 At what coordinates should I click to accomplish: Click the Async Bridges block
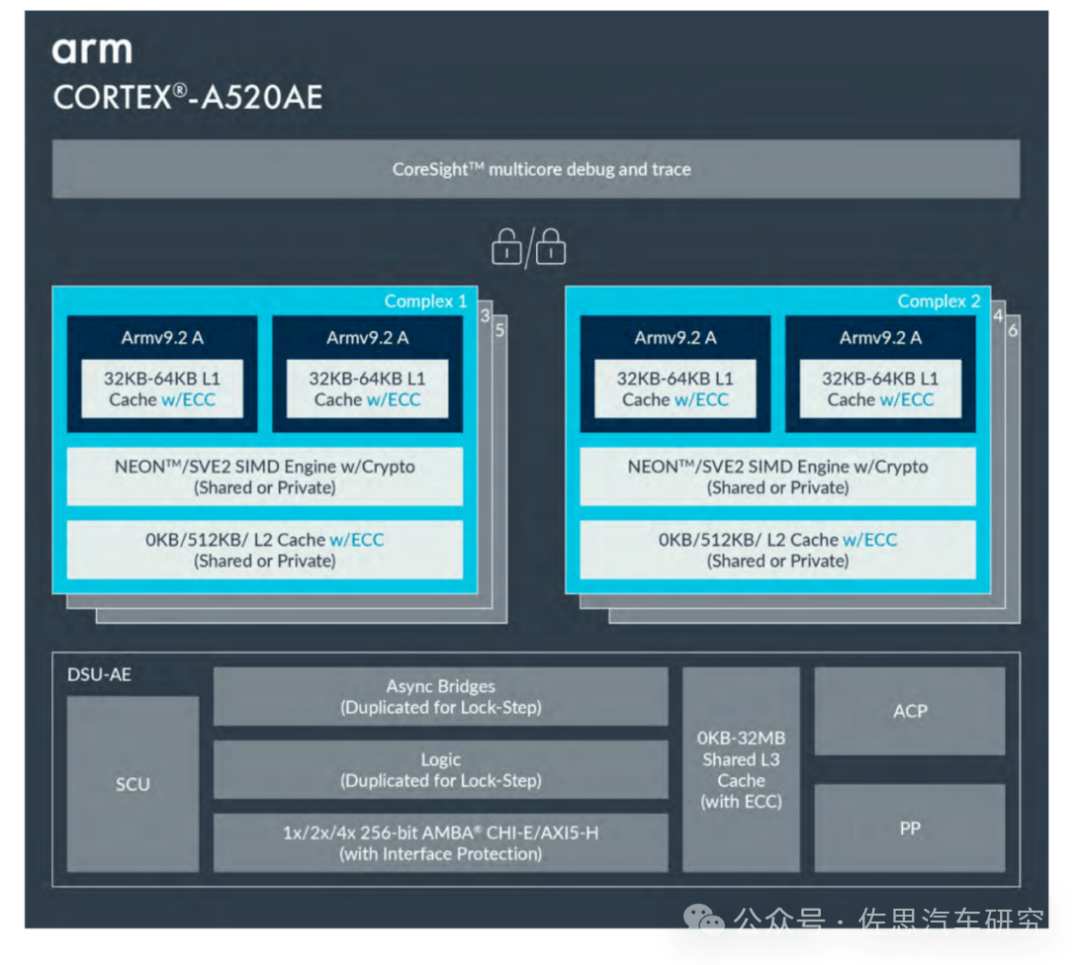tap(441, 696)
